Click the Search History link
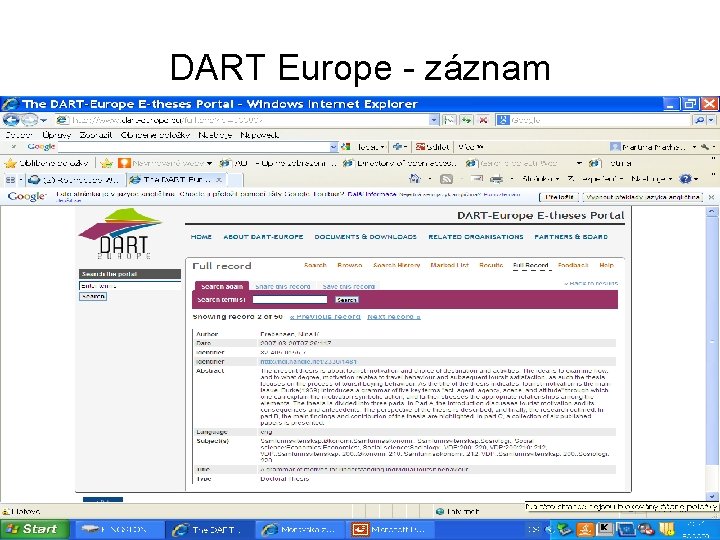The width and height of the screenshot is (720, 540). [x=397, y=265]
